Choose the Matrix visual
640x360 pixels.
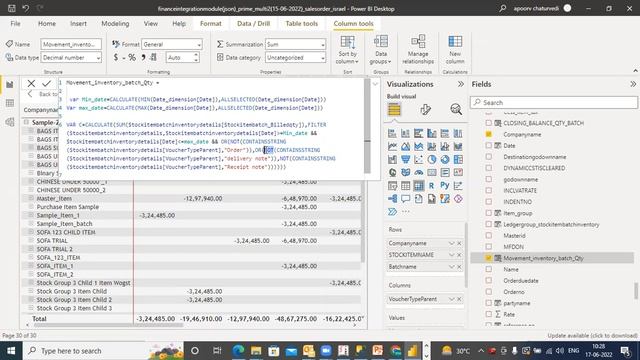(x=418, y=186)
